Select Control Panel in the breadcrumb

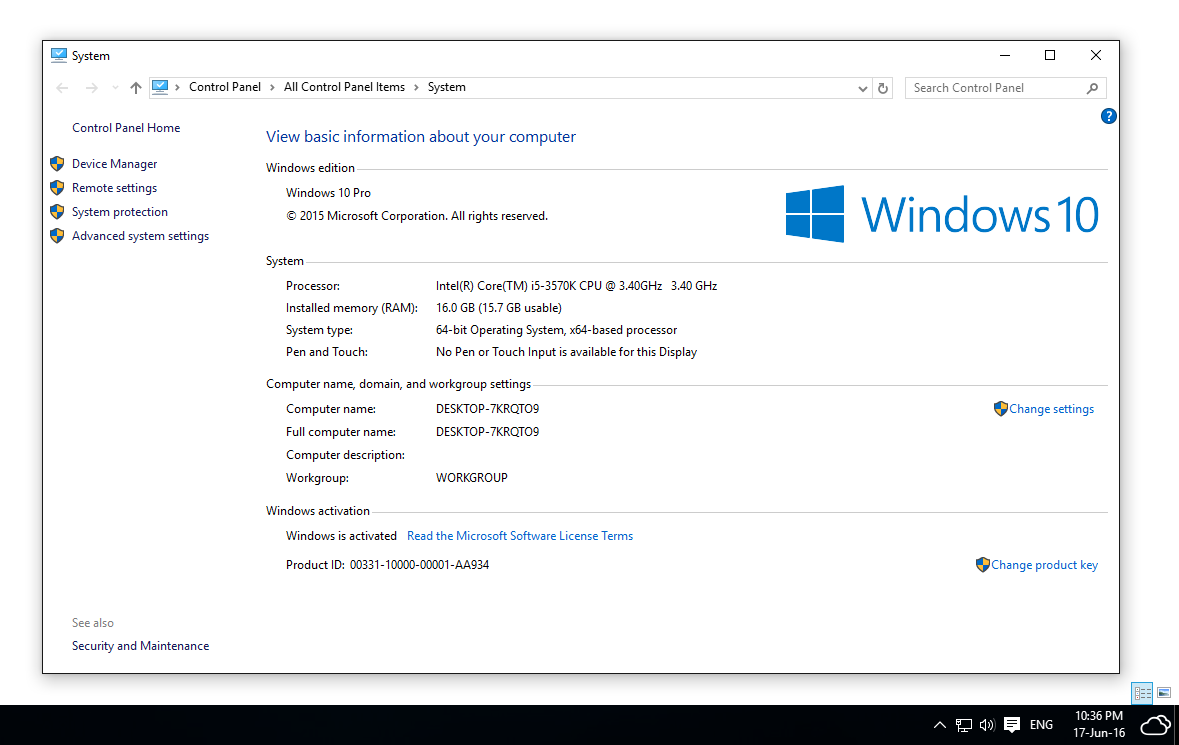coord(225,87)
